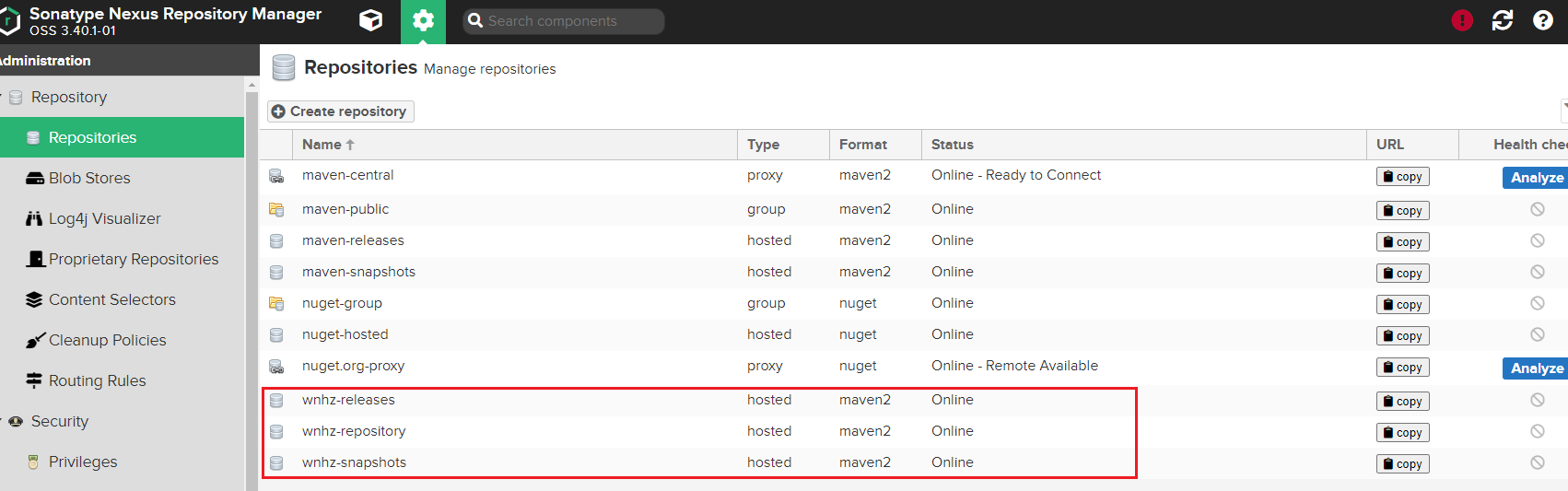Sort by the Type column header
Image resolution: width=1568 pixels, height=491 pixels.
tap(783, 145)
